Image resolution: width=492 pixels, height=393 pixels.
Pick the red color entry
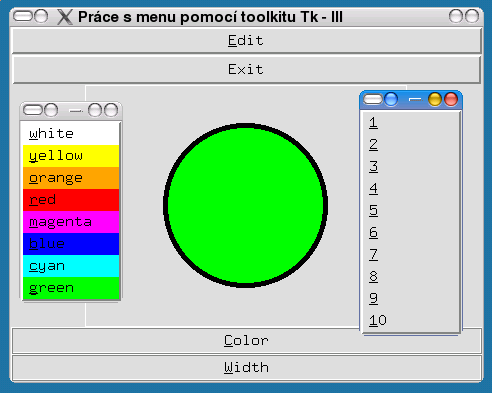pos(71,200)
